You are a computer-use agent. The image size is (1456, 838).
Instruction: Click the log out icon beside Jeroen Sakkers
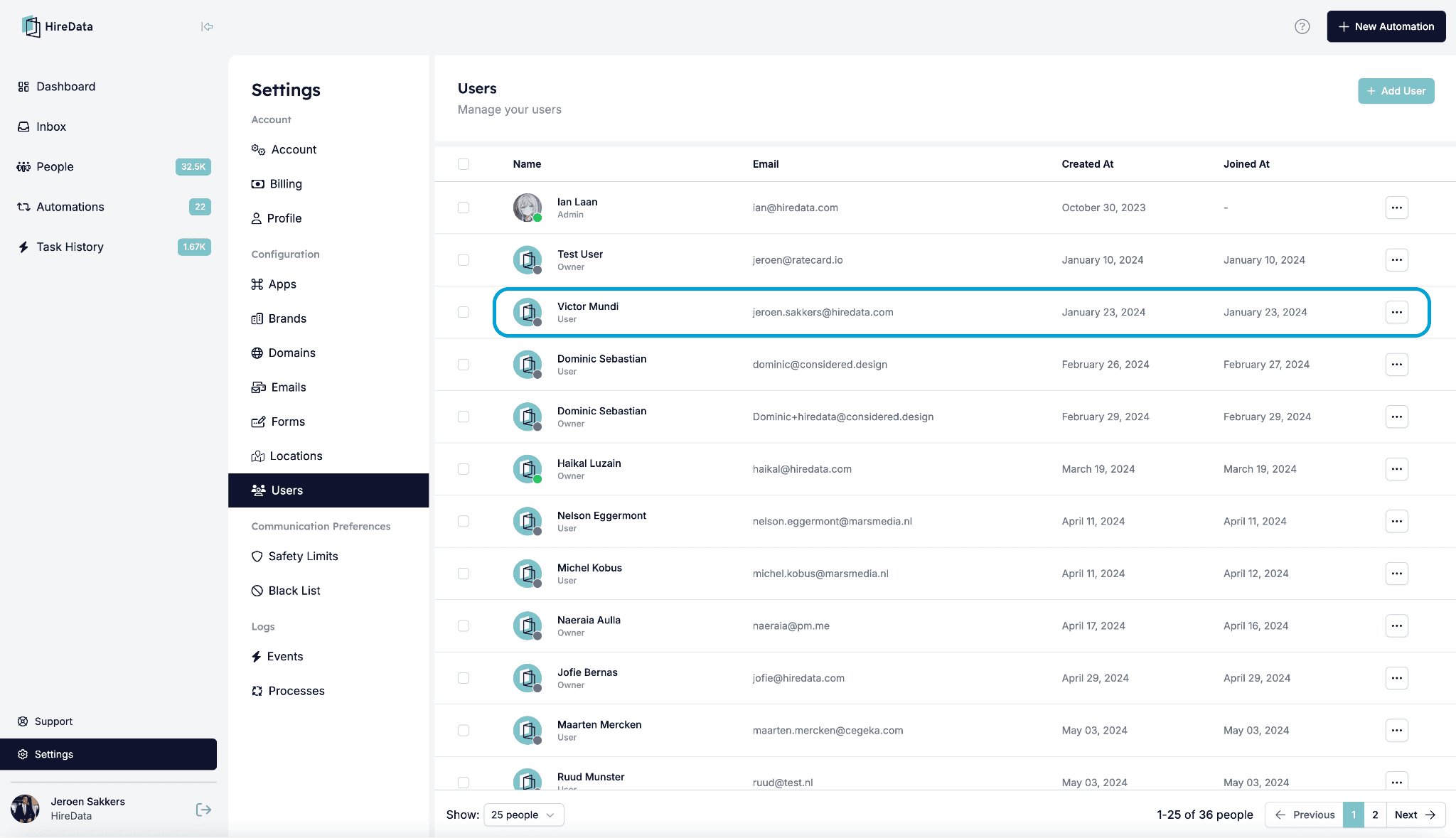[203, 810]
